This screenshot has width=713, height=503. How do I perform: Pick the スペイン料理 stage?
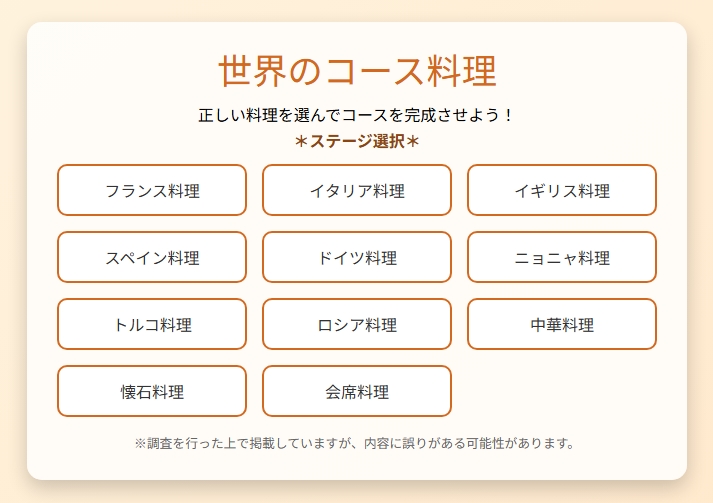coord(152,257)
